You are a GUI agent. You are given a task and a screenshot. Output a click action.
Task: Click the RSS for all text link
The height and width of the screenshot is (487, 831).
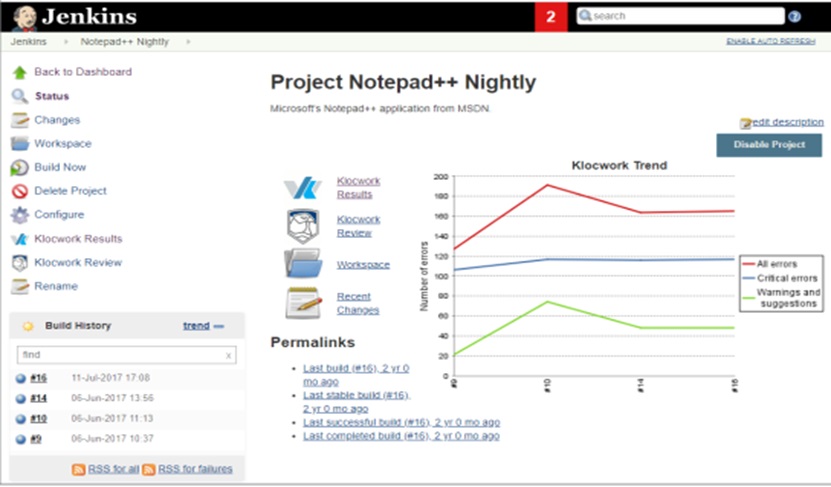click(113, 469)
